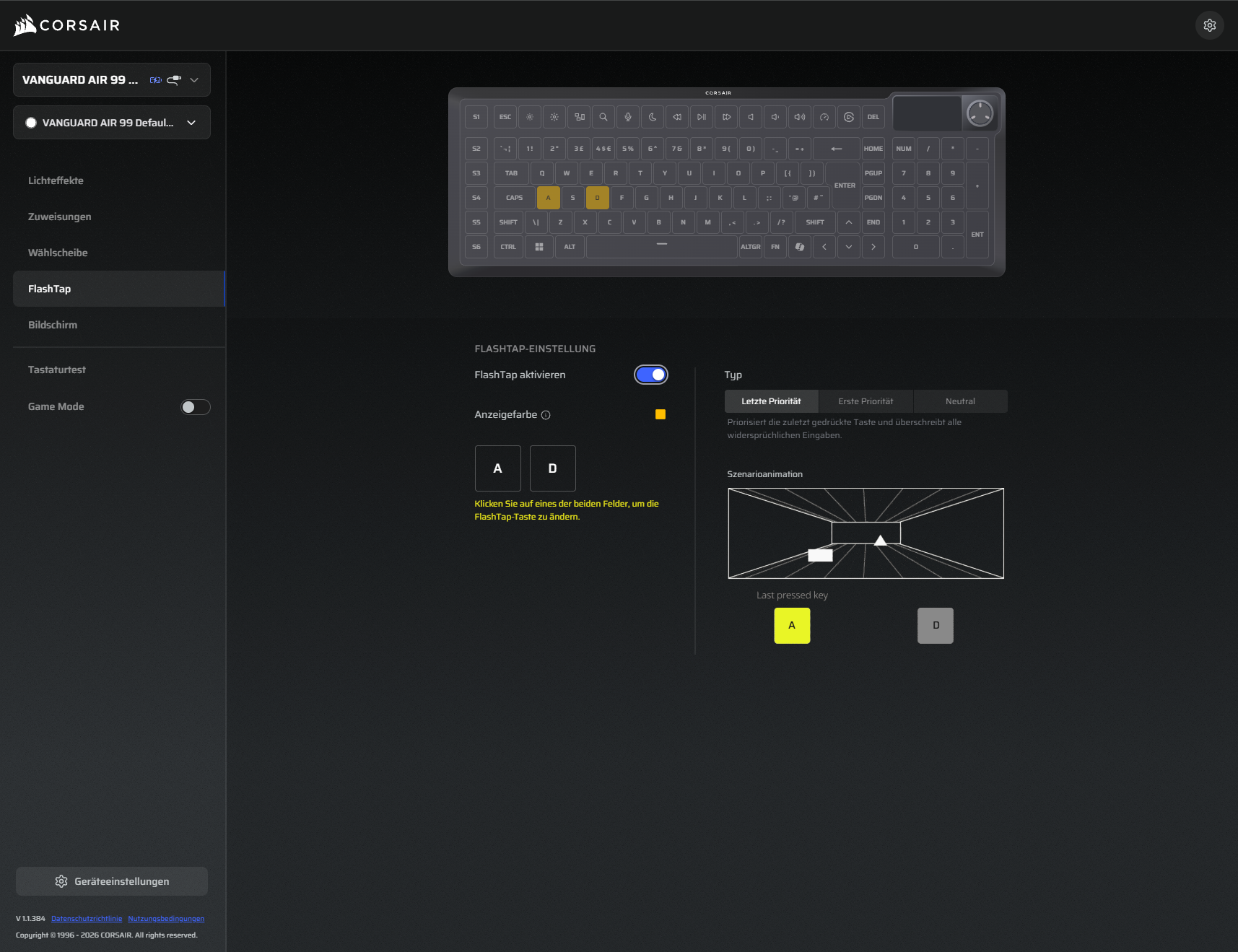Click the Copilot key next to FN

[x=800, y=247]
